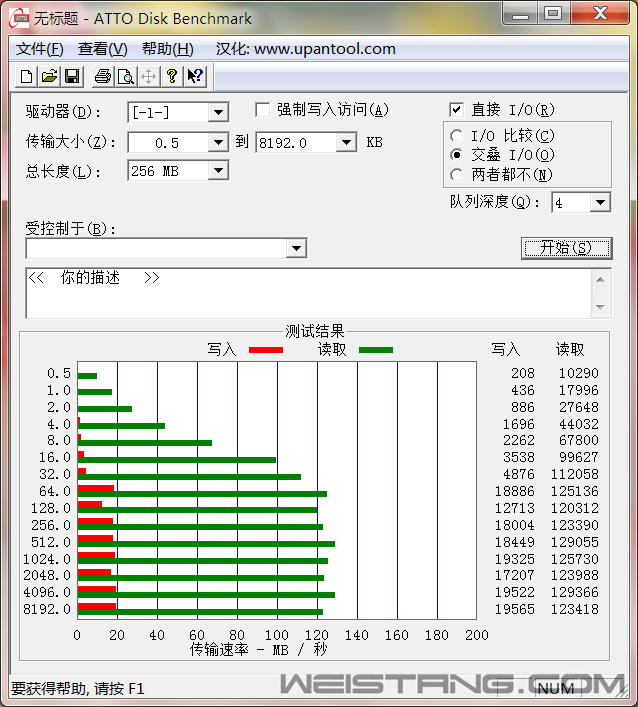Maximize the ATTO Disk Benchmark window
Screen dimensions: 638x707
click(553, 14)
